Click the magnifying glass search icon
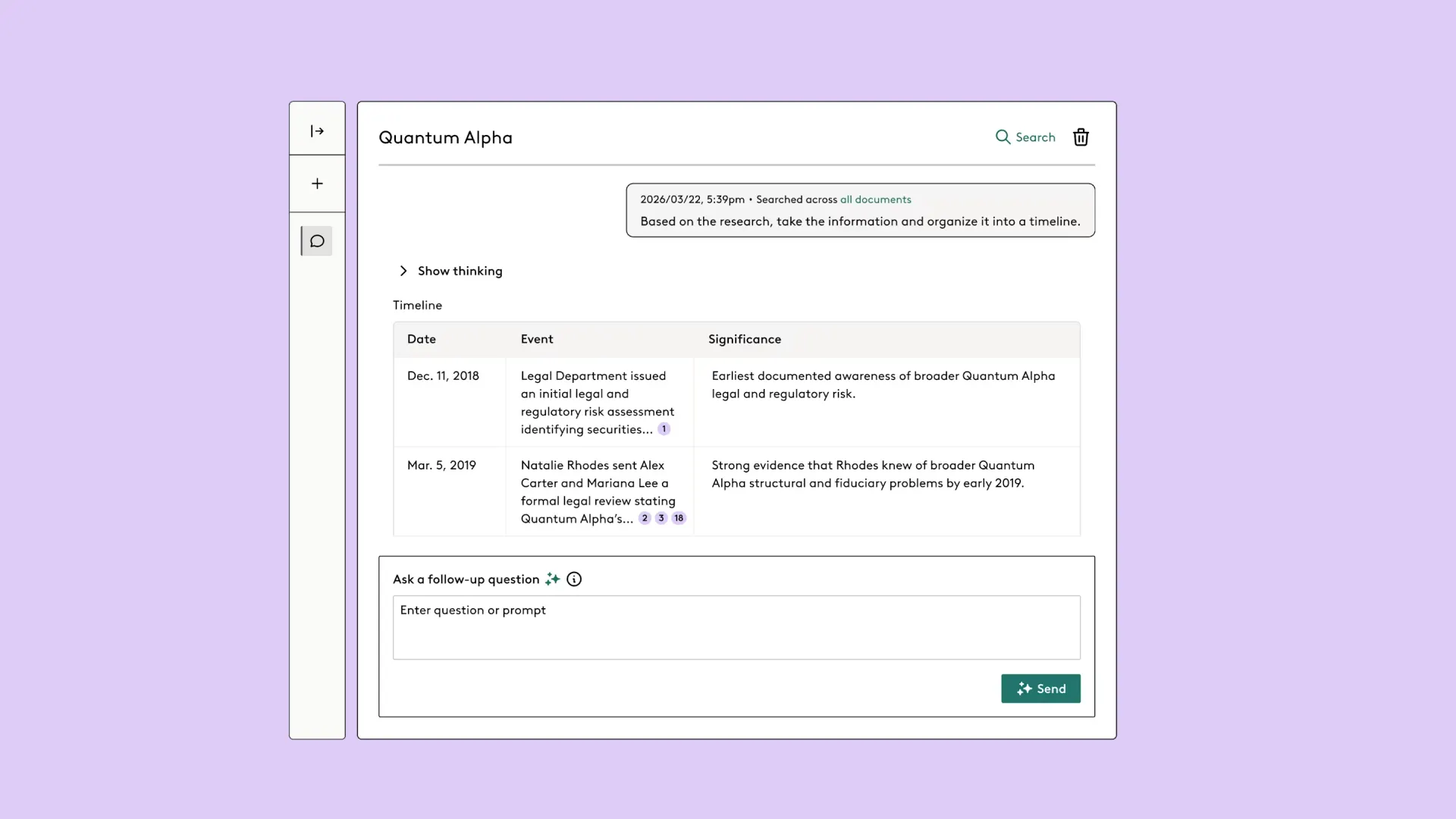Image resolution: width=1456 pixels, height=819 pixels. point(1003,137)
